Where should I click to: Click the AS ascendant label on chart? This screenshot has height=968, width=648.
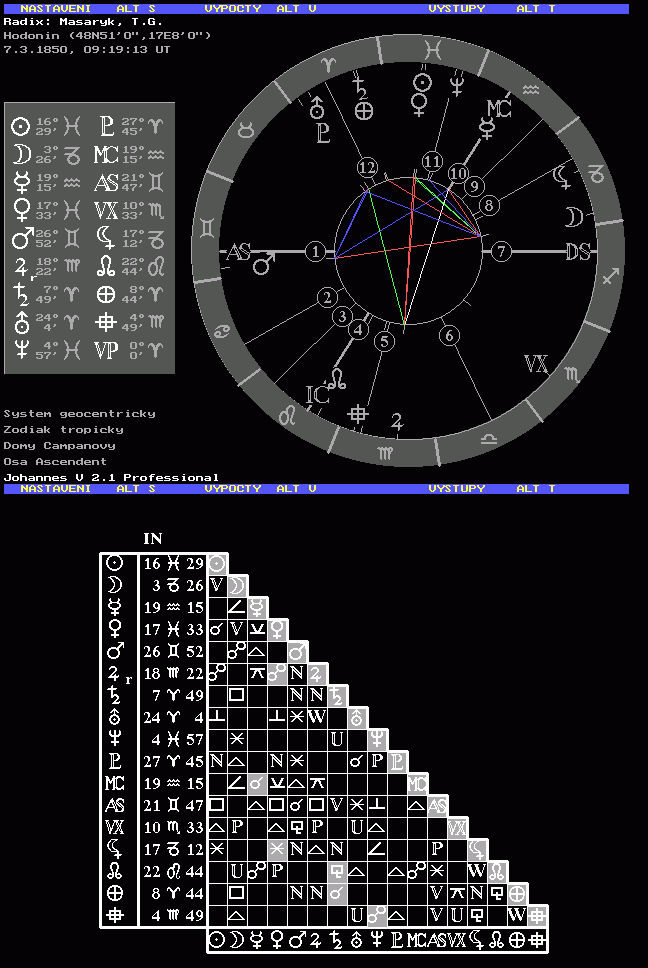click(238, 252)
